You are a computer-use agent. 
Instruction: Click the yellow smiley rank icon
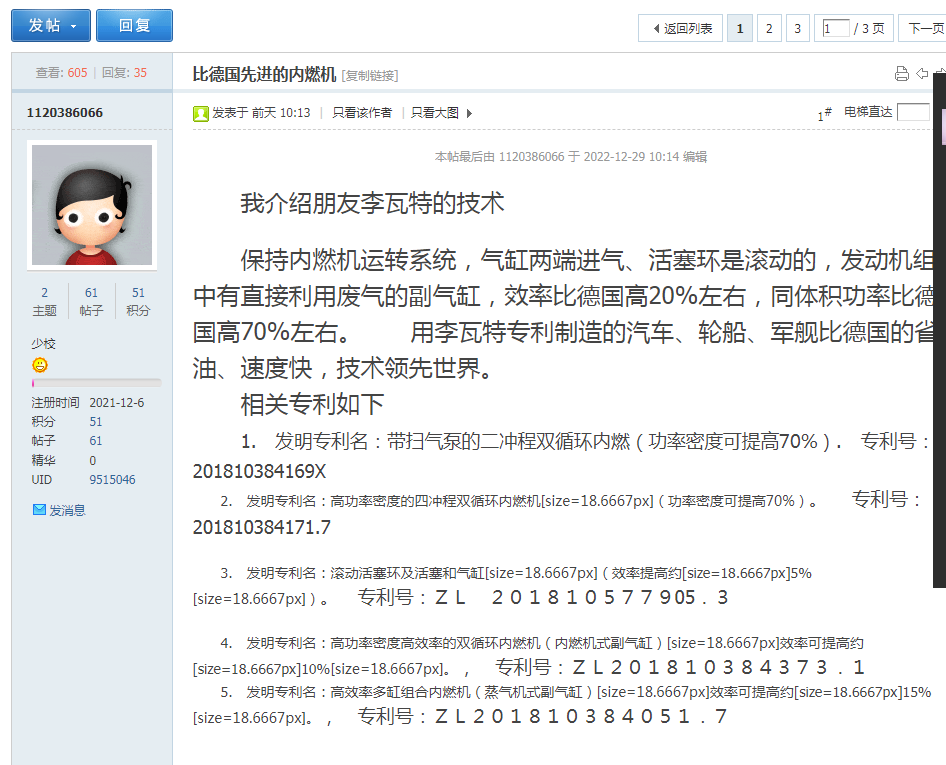[40, 365]
